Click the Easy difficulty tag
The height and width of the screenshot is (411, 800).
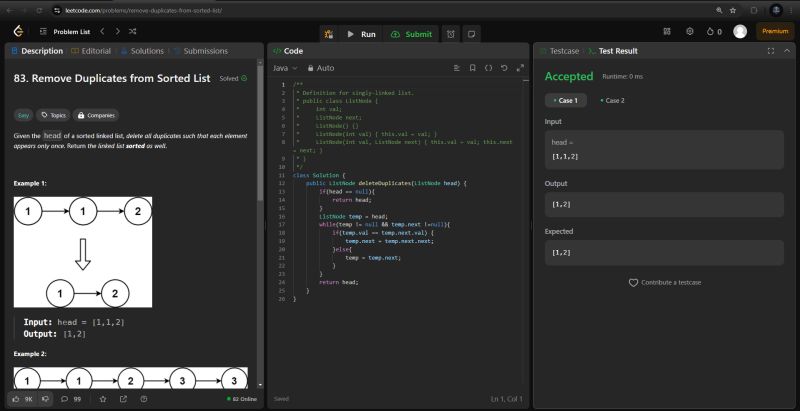coord(23,115)
